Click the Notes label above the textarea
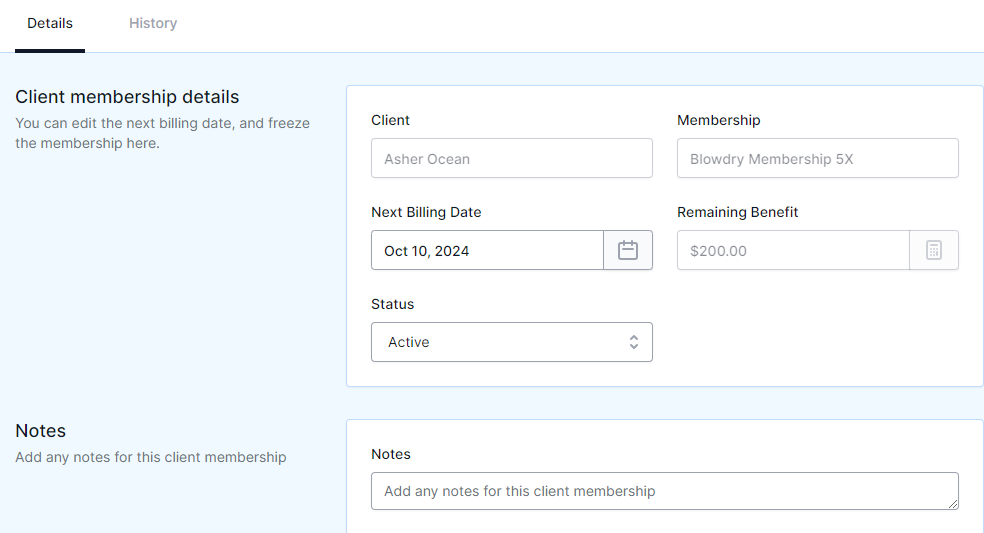 click(x=390, y=455)
